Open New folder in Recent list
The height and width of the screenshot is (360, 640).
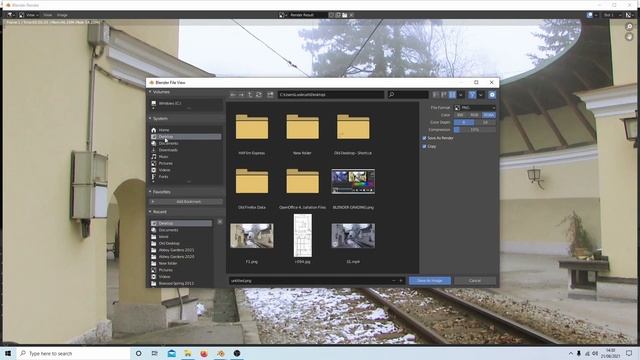(x=181, y=263)
